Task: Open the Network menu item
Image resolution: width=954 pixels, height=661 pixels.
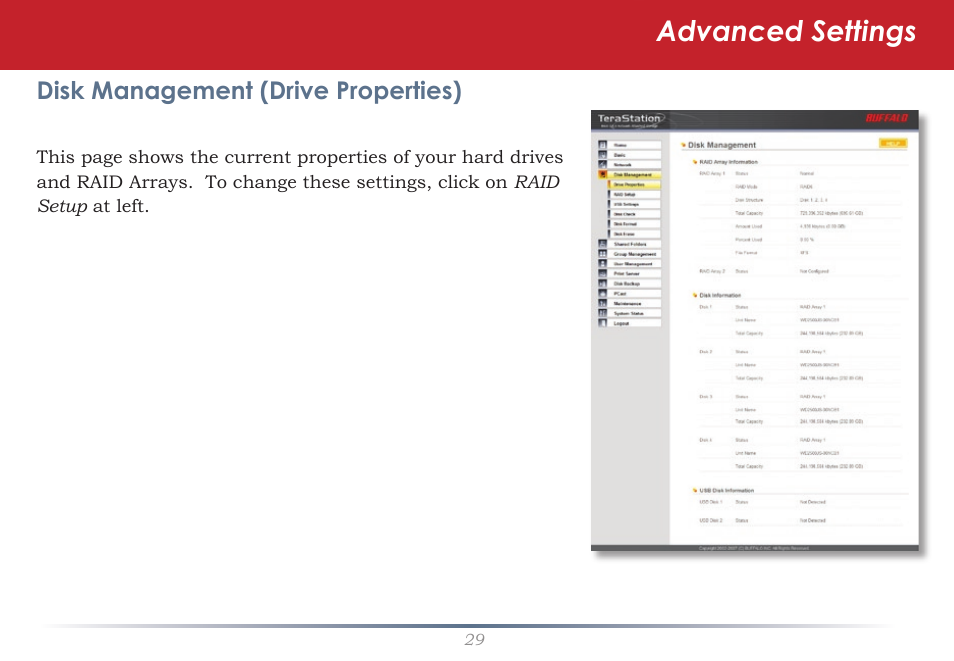Action: coord(635,164)
